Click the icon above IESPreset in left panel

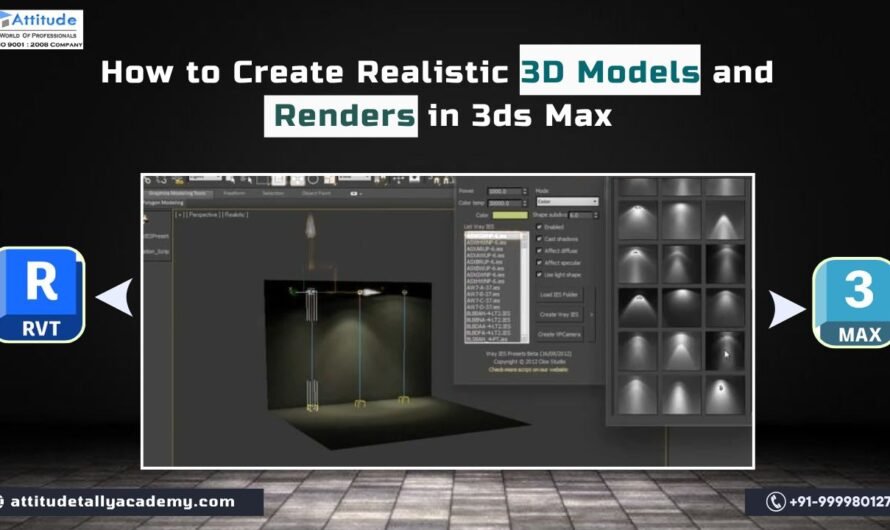point(145,220)
